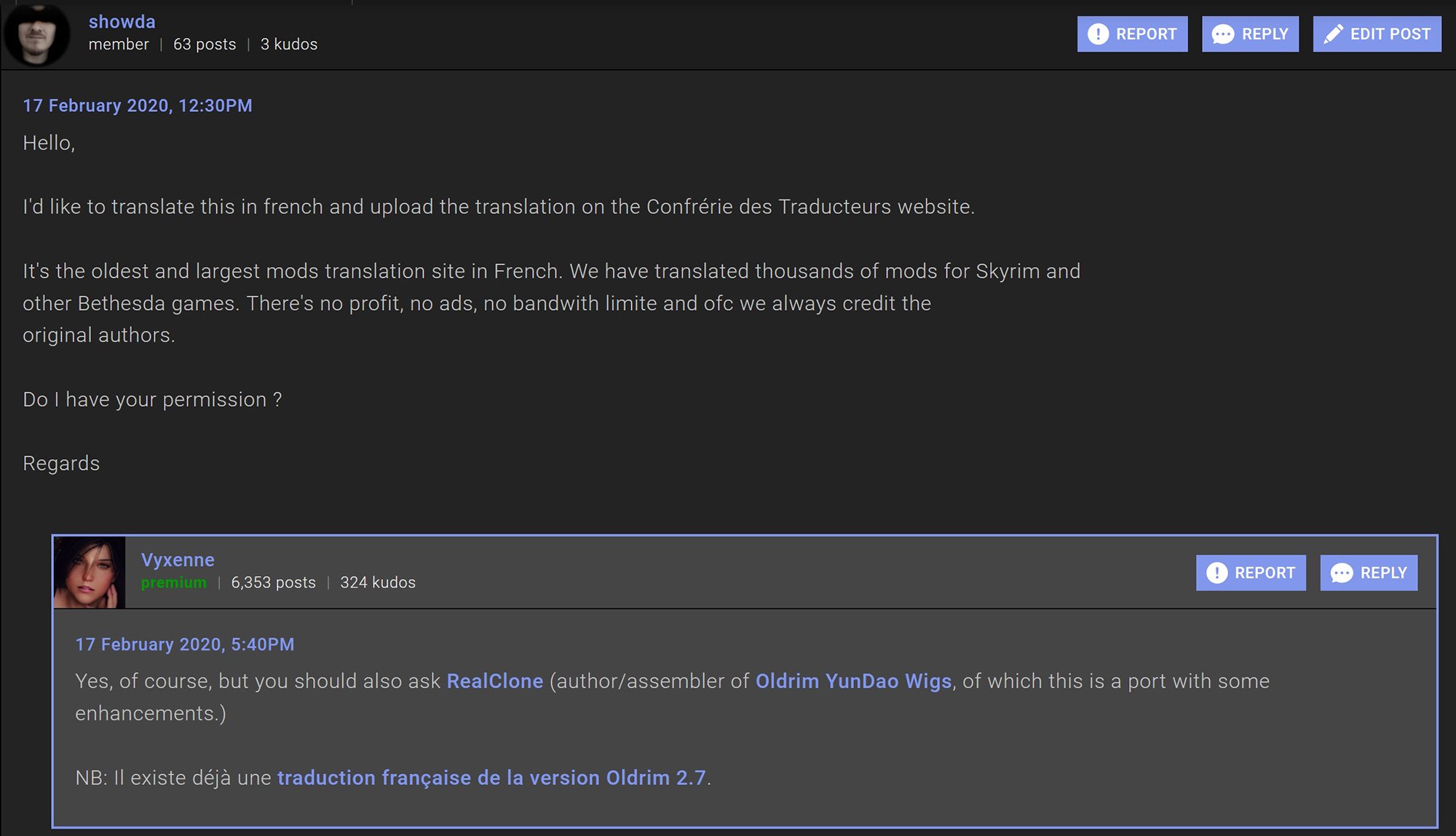The height and width of the screenshot is (836, 1456).
Task: Open Vyxenne's avatar image
Action: tap(90, 572)
